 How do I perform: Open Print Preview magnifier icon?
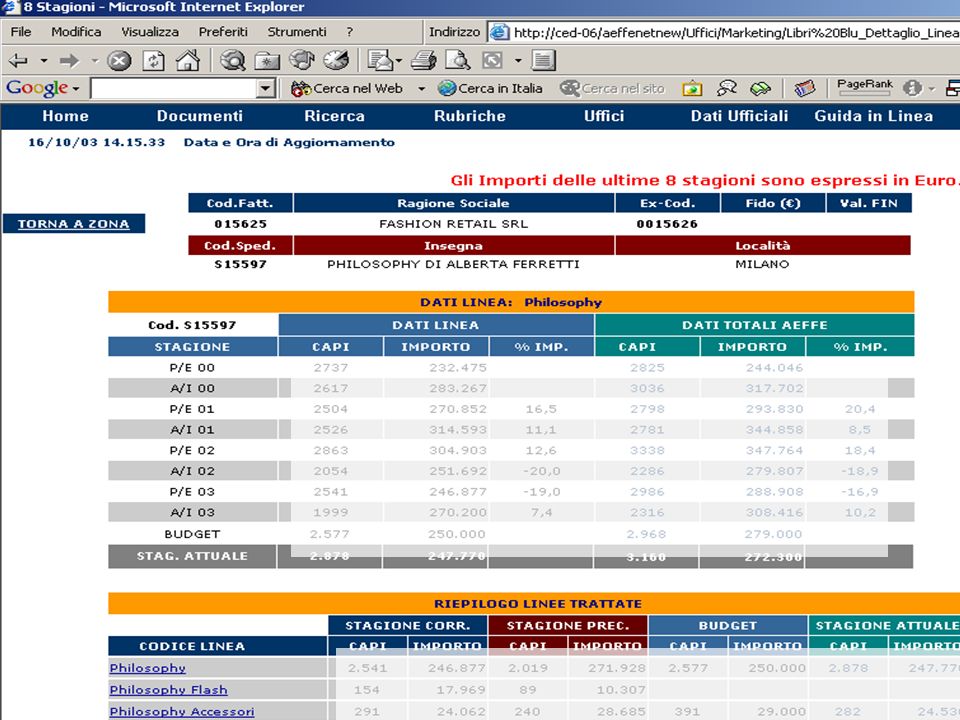(x=457, y=60)
